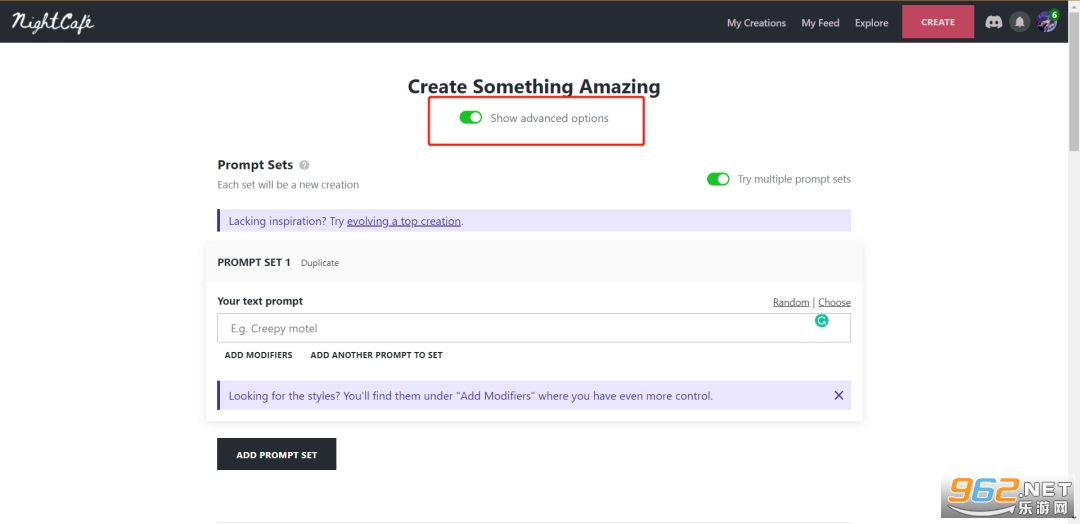Click the PROMPT SET 1 label
This screenshot has height=524, width=1080.
[254, 262]
